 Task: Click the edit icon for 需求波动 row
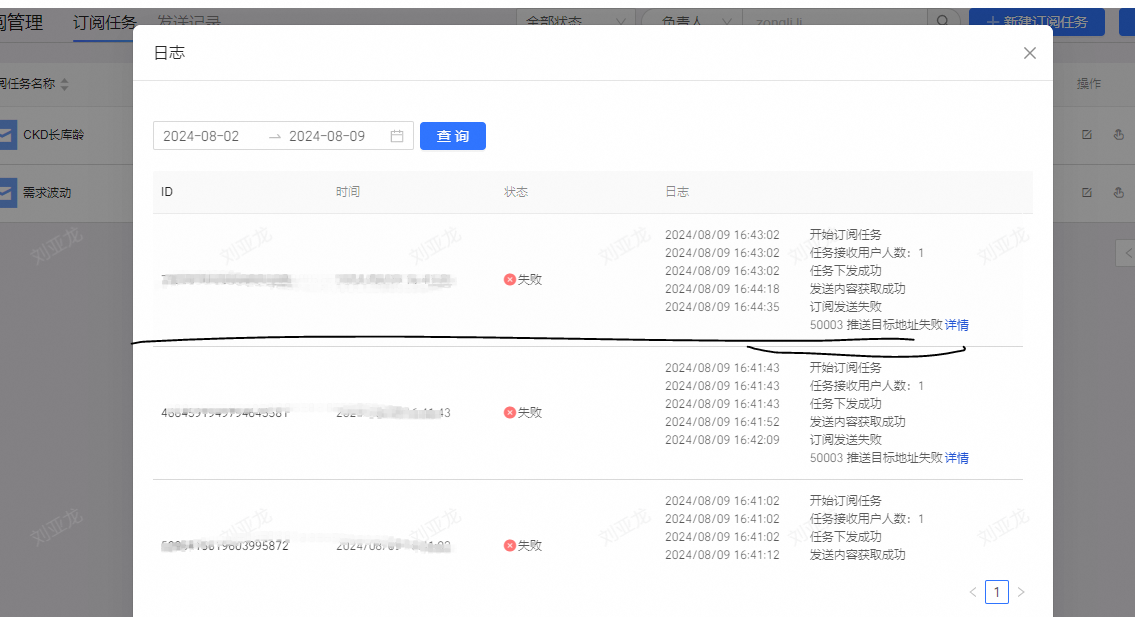click(1087, 193)
